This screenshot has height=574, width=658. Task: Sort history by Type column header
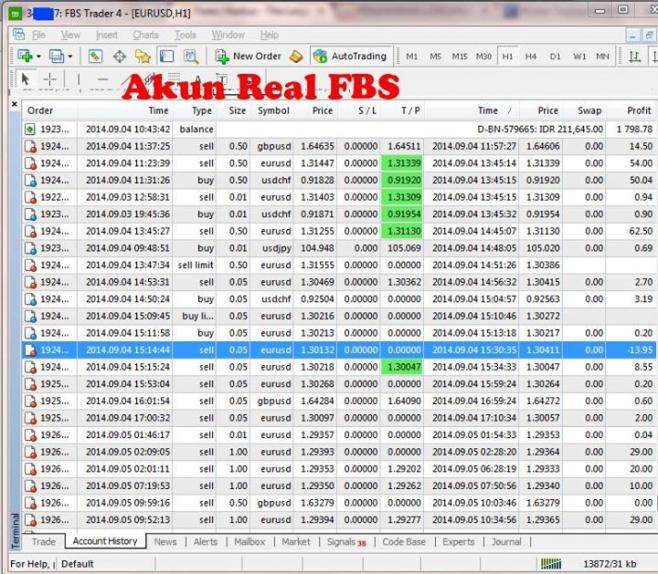pyautogui.click(x=201, y=110)
